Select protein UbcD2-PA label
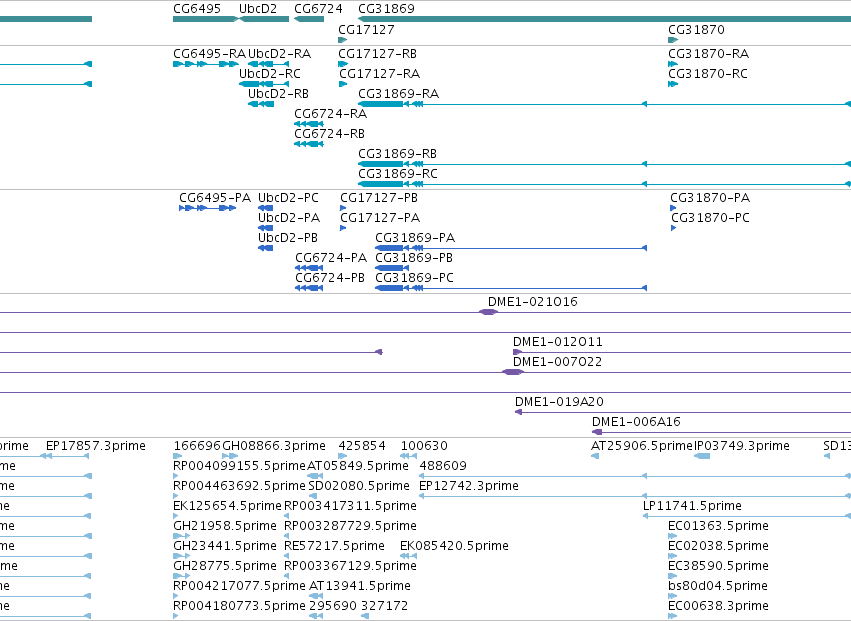Screen dimensions: 851x621 (289, 218)
